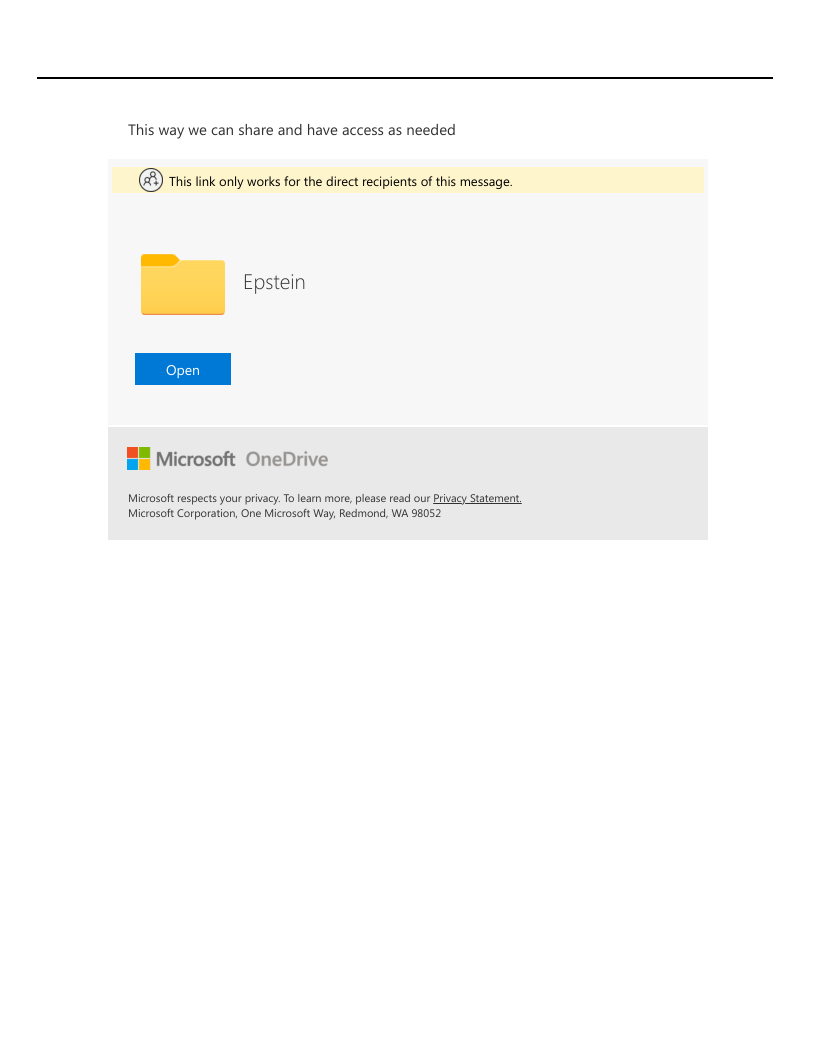
Task: Click the blue Open button
Action: point(182,369)
